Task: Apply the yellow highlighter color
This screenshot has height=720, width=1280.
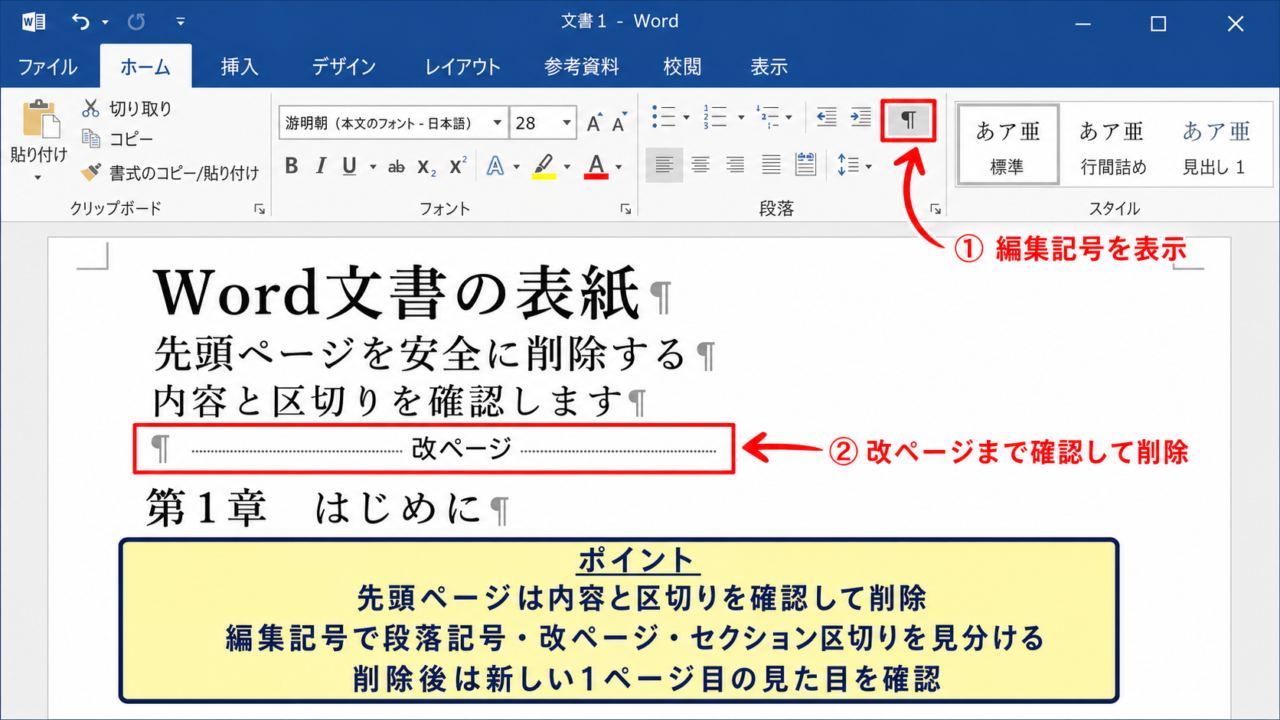Action: pyautogui.click(x=543, y=166)
